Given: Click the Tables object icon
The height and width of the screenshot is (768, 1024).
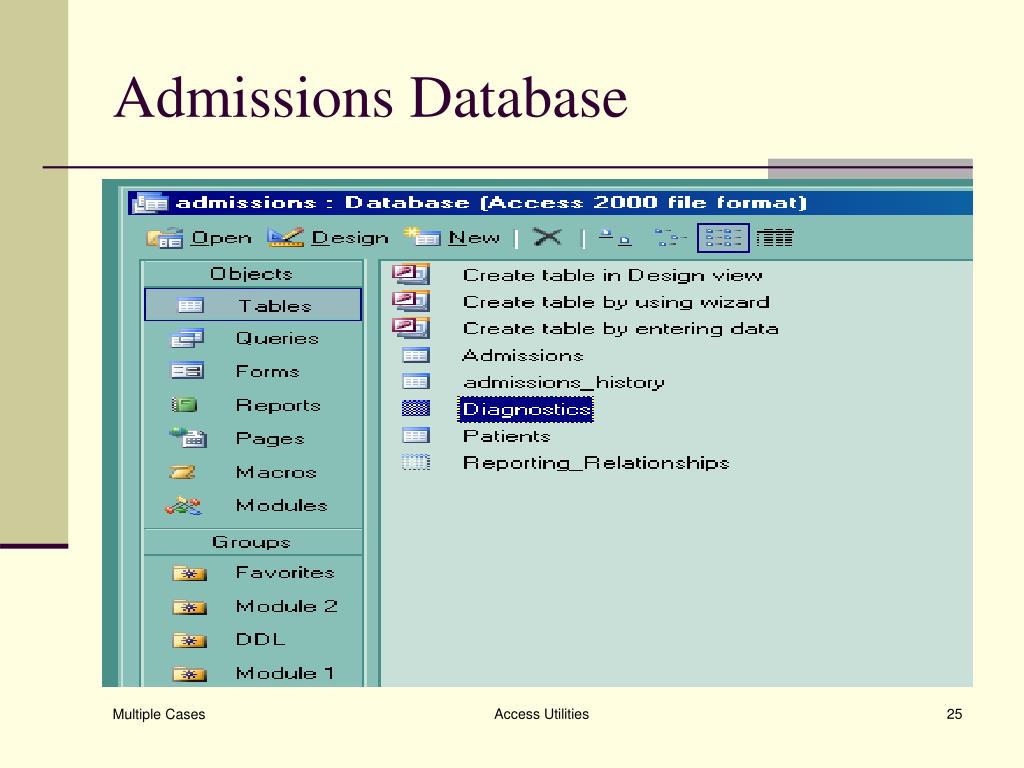Looking at the screenshot, I should pos(191,305).
